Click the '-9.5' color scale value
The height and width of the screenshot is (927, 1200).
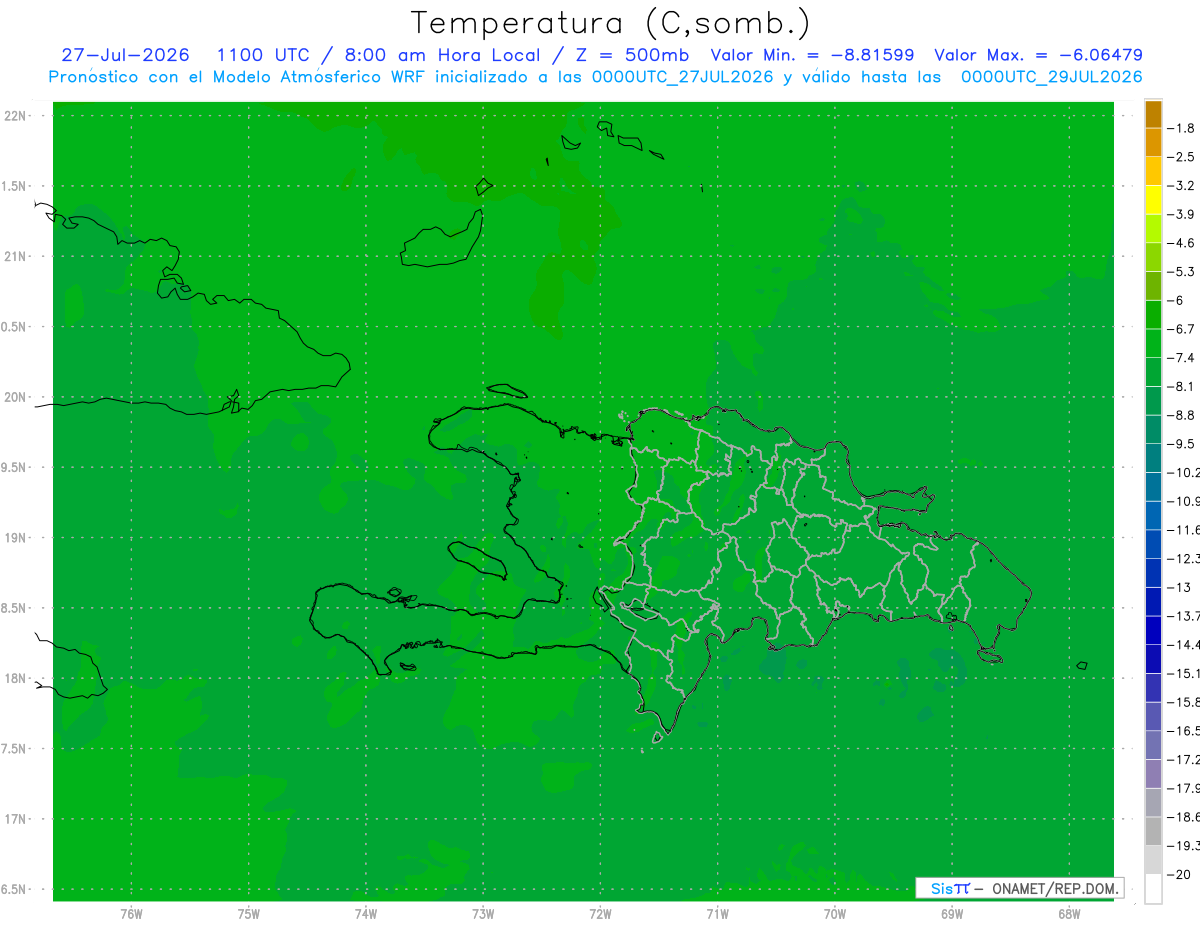[x=1181, y=444]
